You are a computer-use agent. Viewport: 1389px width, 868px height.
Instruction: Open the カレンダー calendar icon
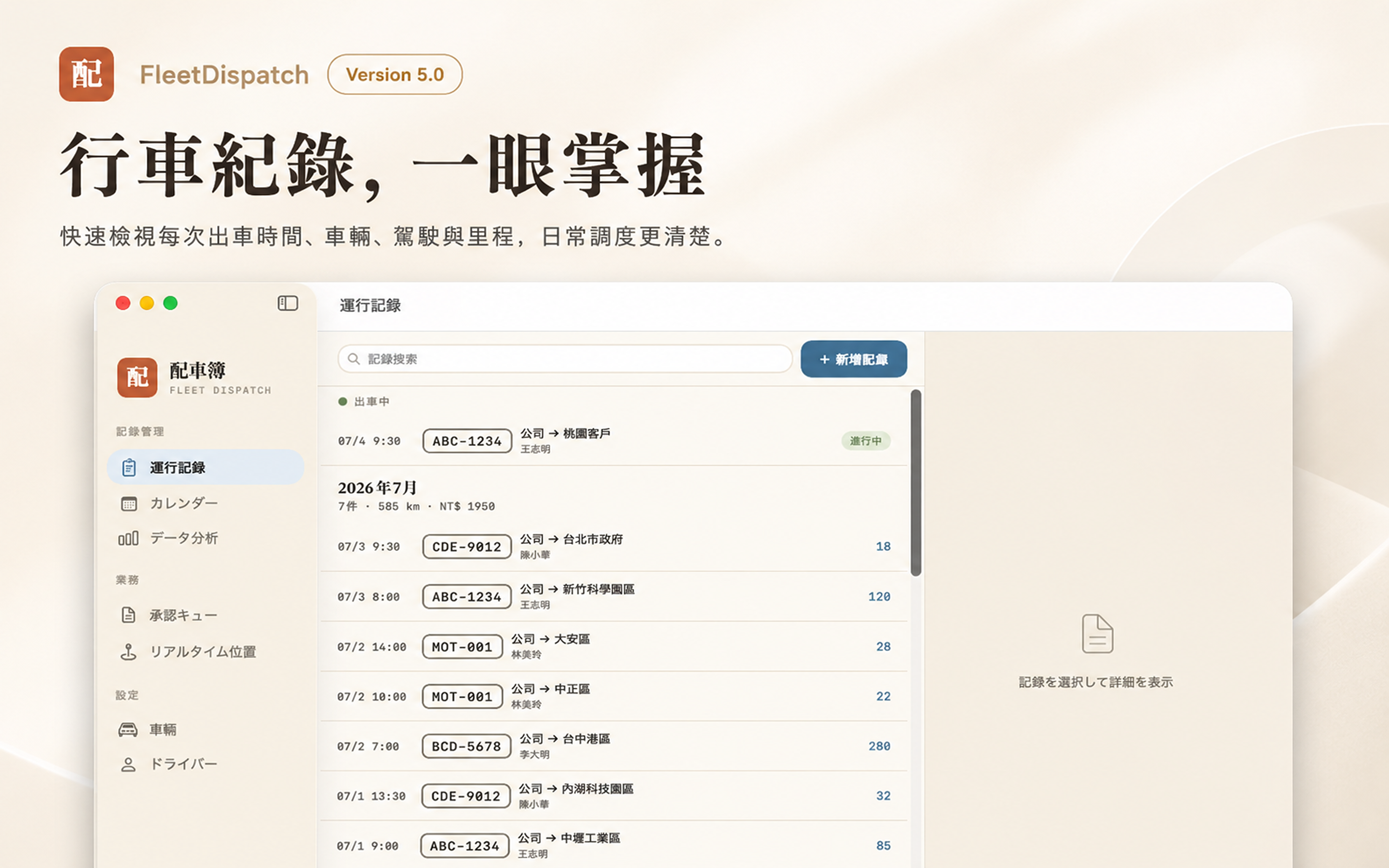pos(129,503)
